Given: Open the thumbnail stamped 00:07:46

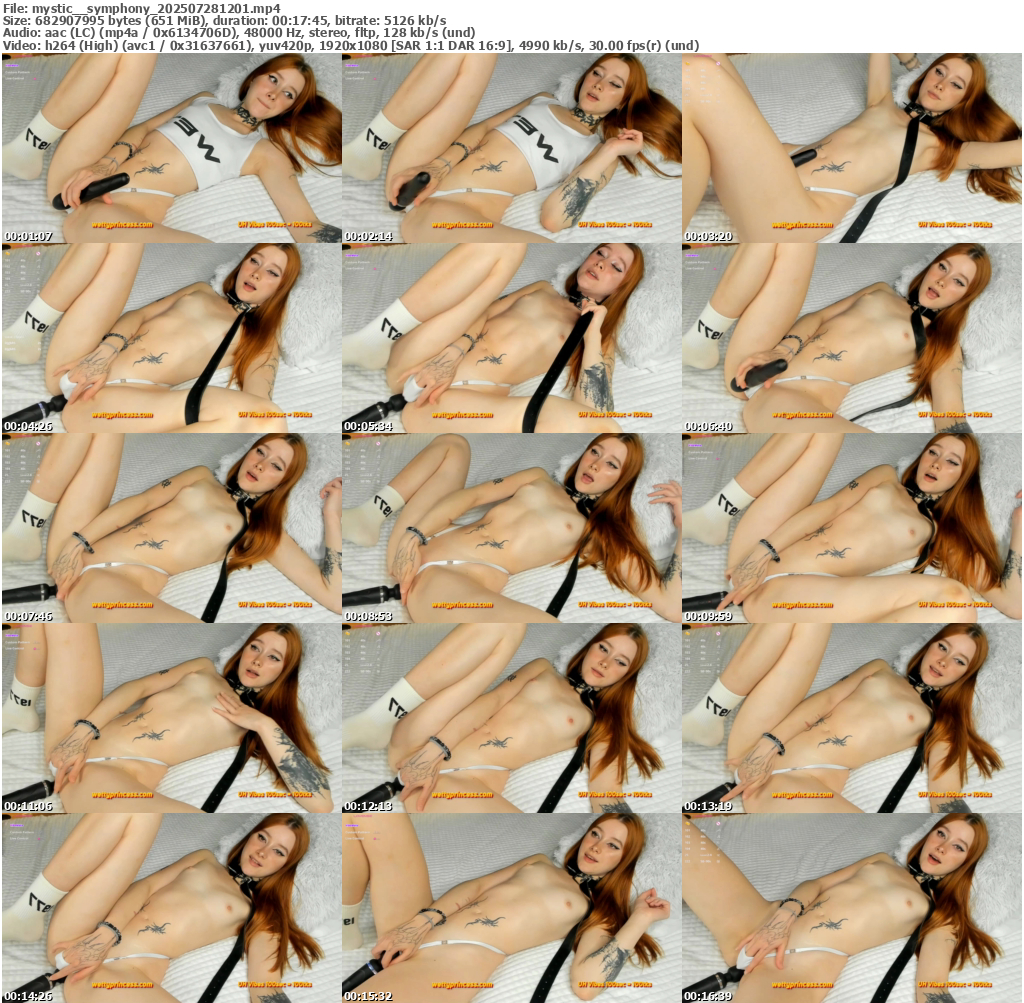Looking at the screenshot, I should tap(172, 528).
